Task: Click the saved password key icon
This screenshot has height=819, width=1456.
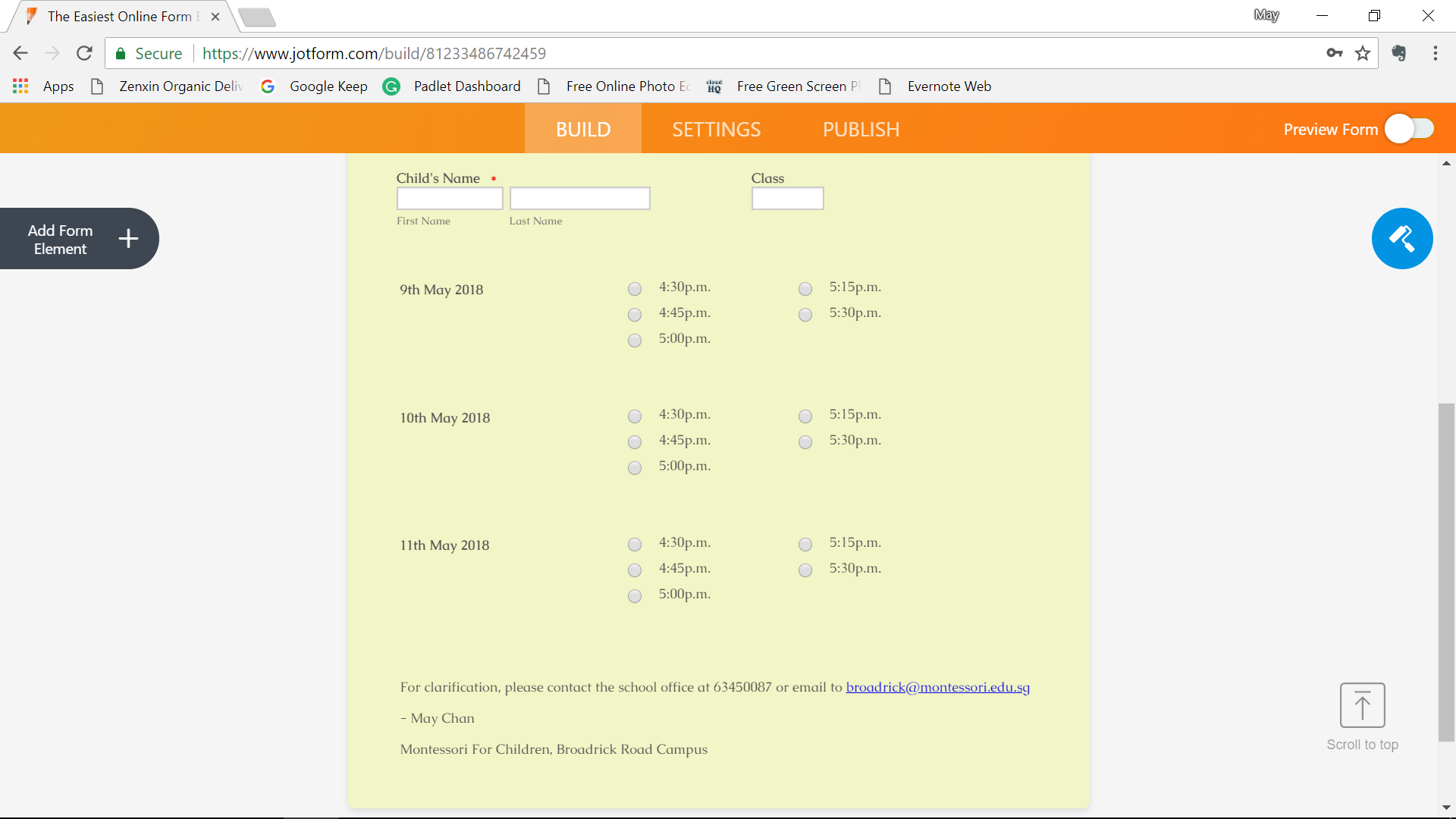Action: (x=1335, y=53)
